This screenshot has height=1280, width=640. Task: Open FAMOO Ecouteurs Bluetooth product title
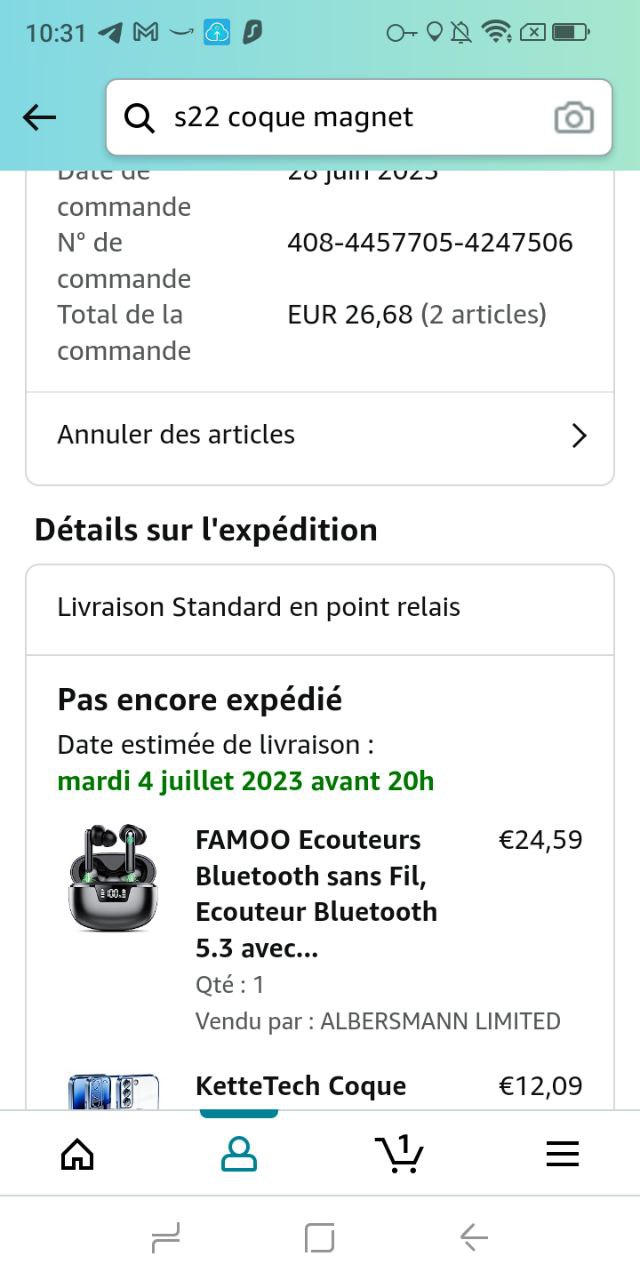click(316, 893)
